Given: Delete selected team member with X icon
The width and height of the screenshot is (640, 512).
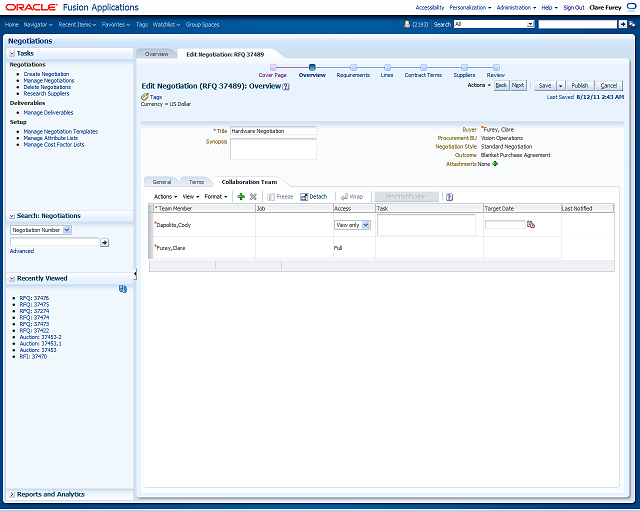Looking at the screenshot, I should [x=253, y=197].
